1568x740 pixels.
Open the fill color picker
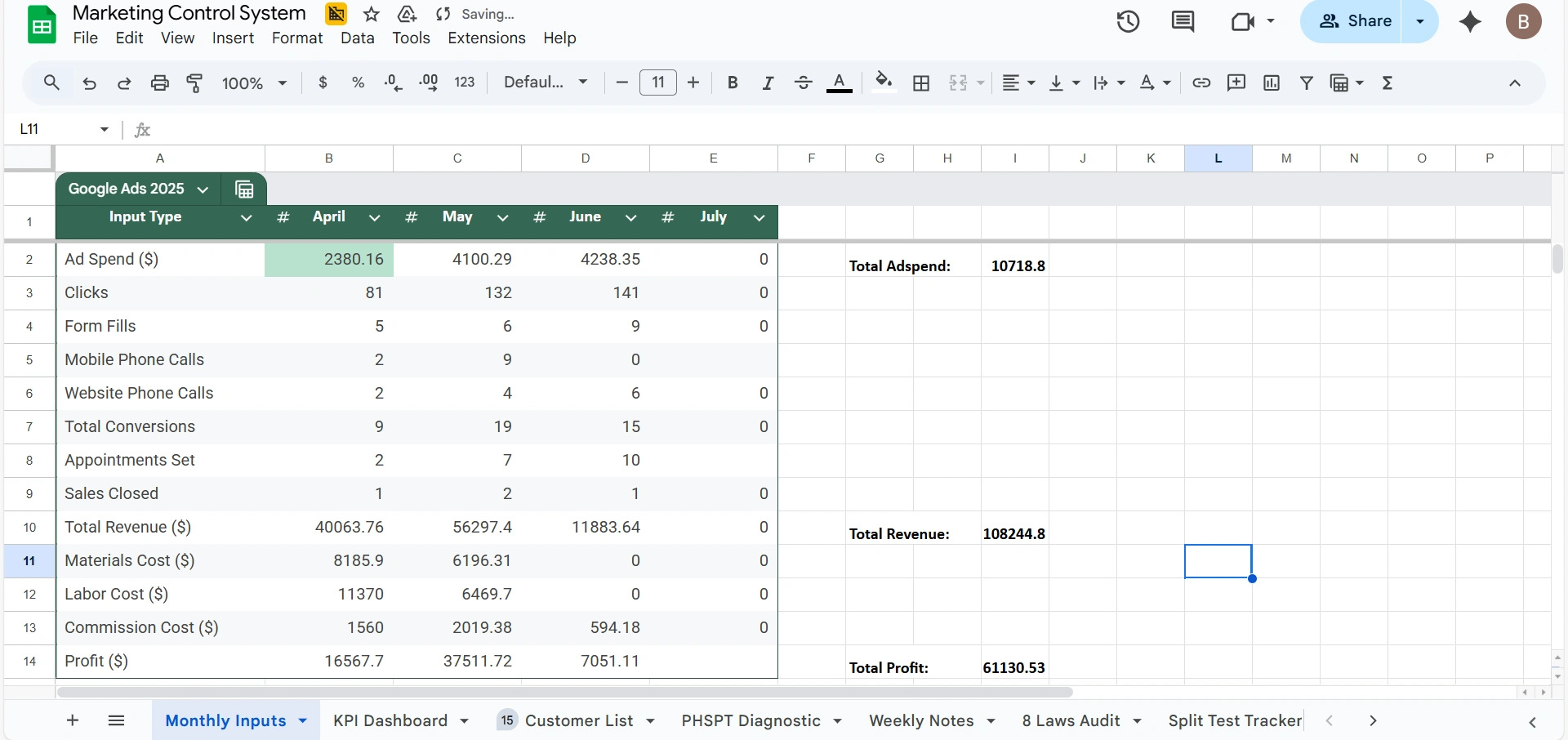(884, 82)
